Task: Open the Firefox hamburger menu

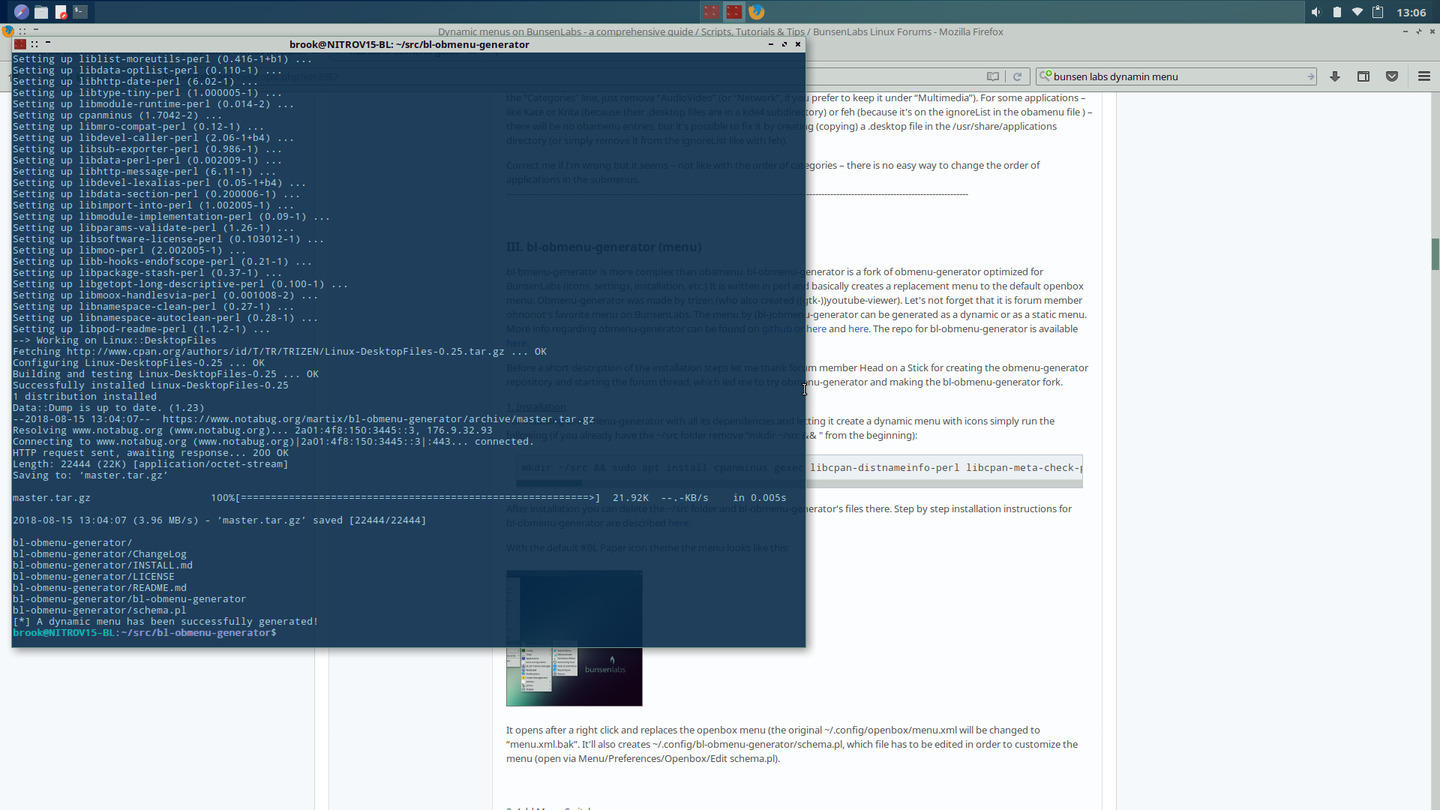Action: [1424, 76]
